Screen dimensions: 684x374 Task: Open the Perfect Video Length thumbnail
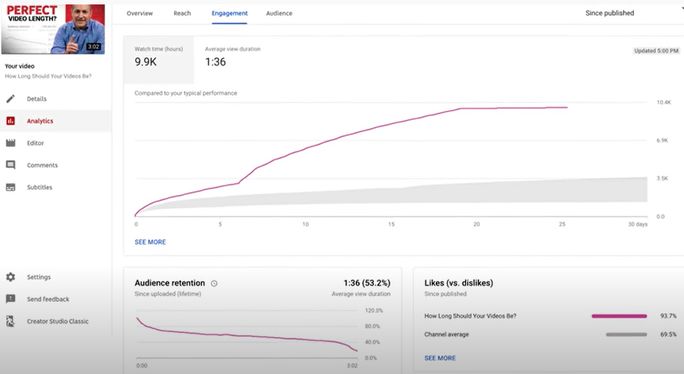click(x=53, y=29)
